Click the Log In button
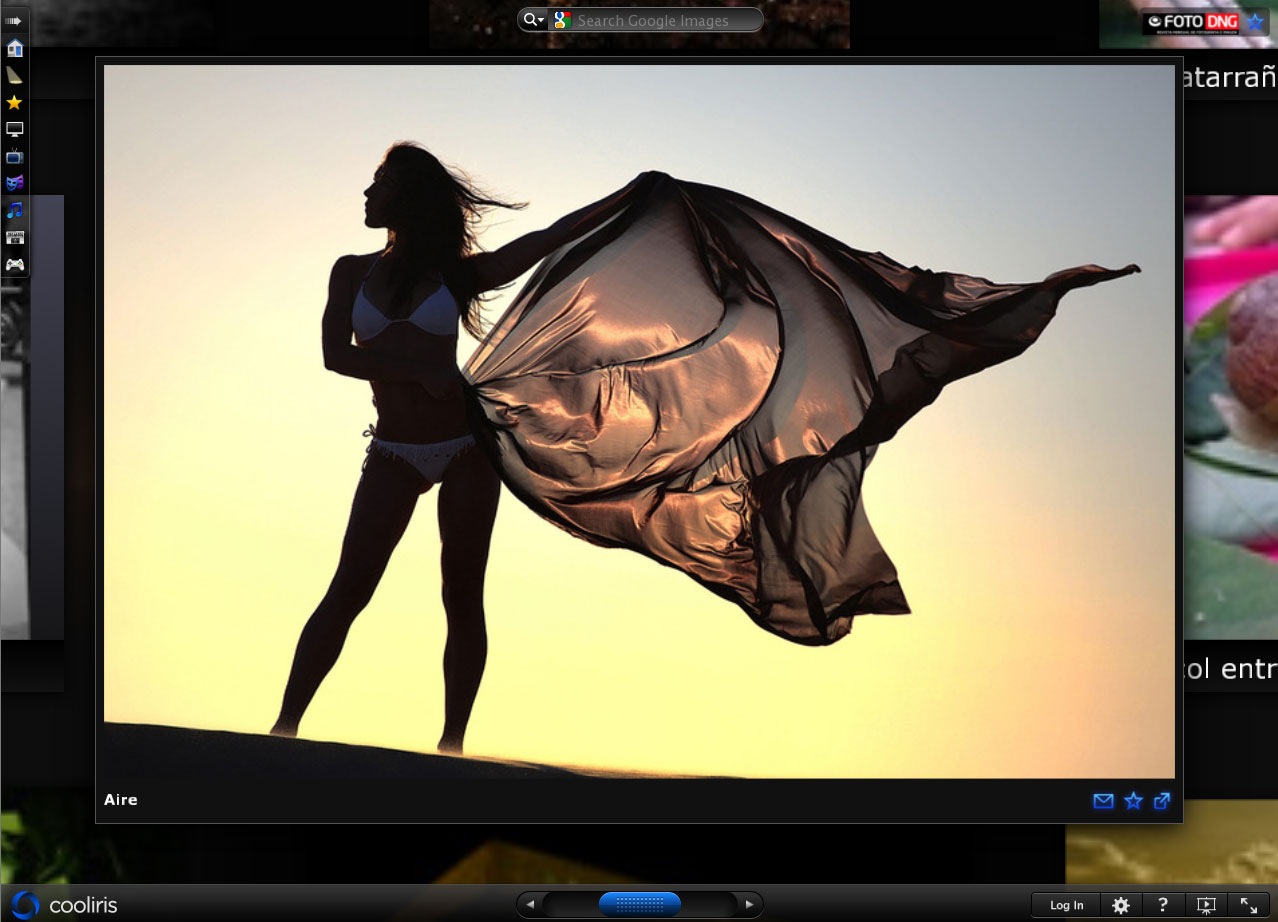The height and width of the screenshot is (922, 1278). point(1066,905)
